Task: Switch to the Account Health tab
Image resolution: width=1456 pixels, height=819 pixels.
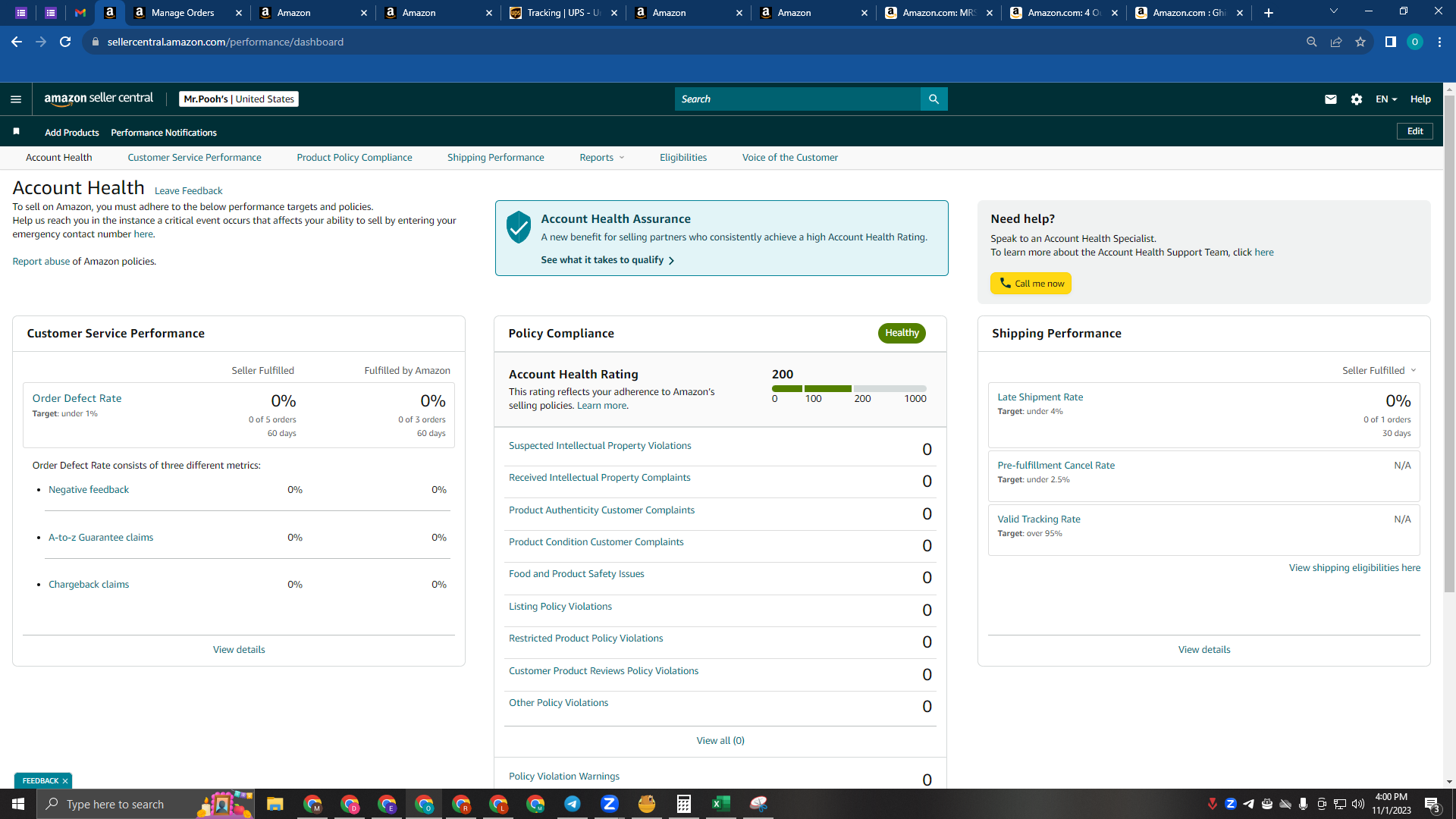Action: point(59,158)
